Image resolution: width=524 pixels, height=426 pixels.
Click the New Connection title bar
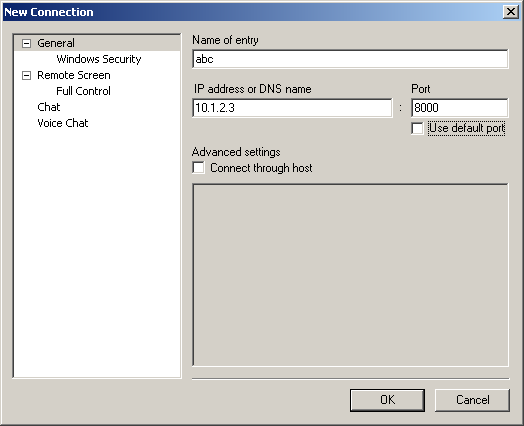pos(252,12)
